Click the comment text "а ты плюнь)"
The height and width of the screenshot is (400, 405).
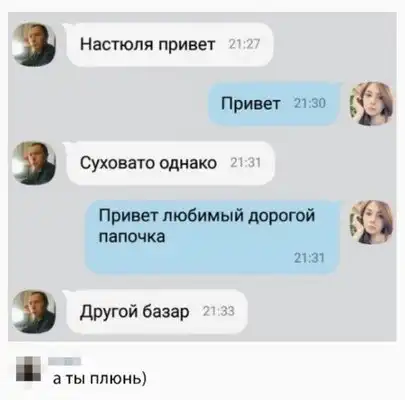coord(100,379)
